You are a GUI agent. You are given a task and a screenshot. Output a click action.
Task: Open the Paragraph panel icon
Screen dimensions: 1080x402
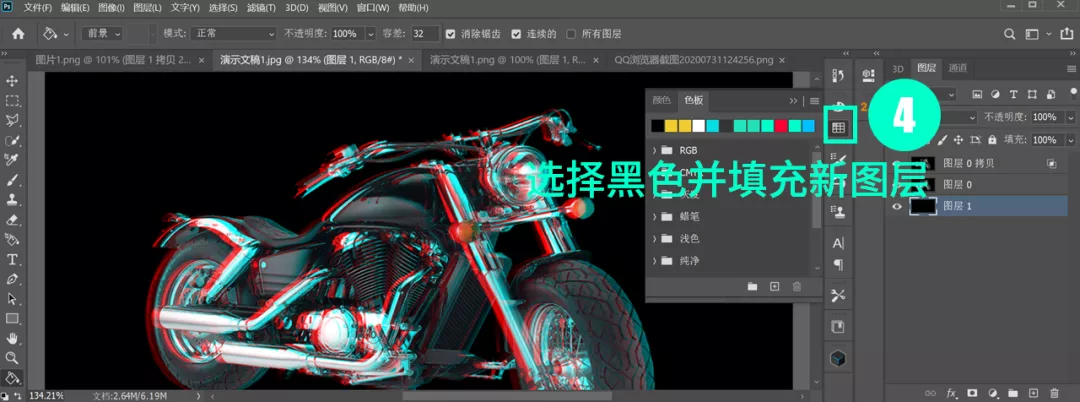(838, 264)
